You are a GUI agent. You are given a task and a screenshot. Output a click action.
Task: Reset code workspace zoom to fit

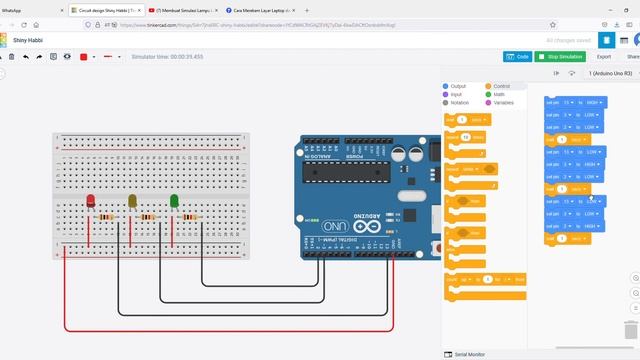pos(635,308)
